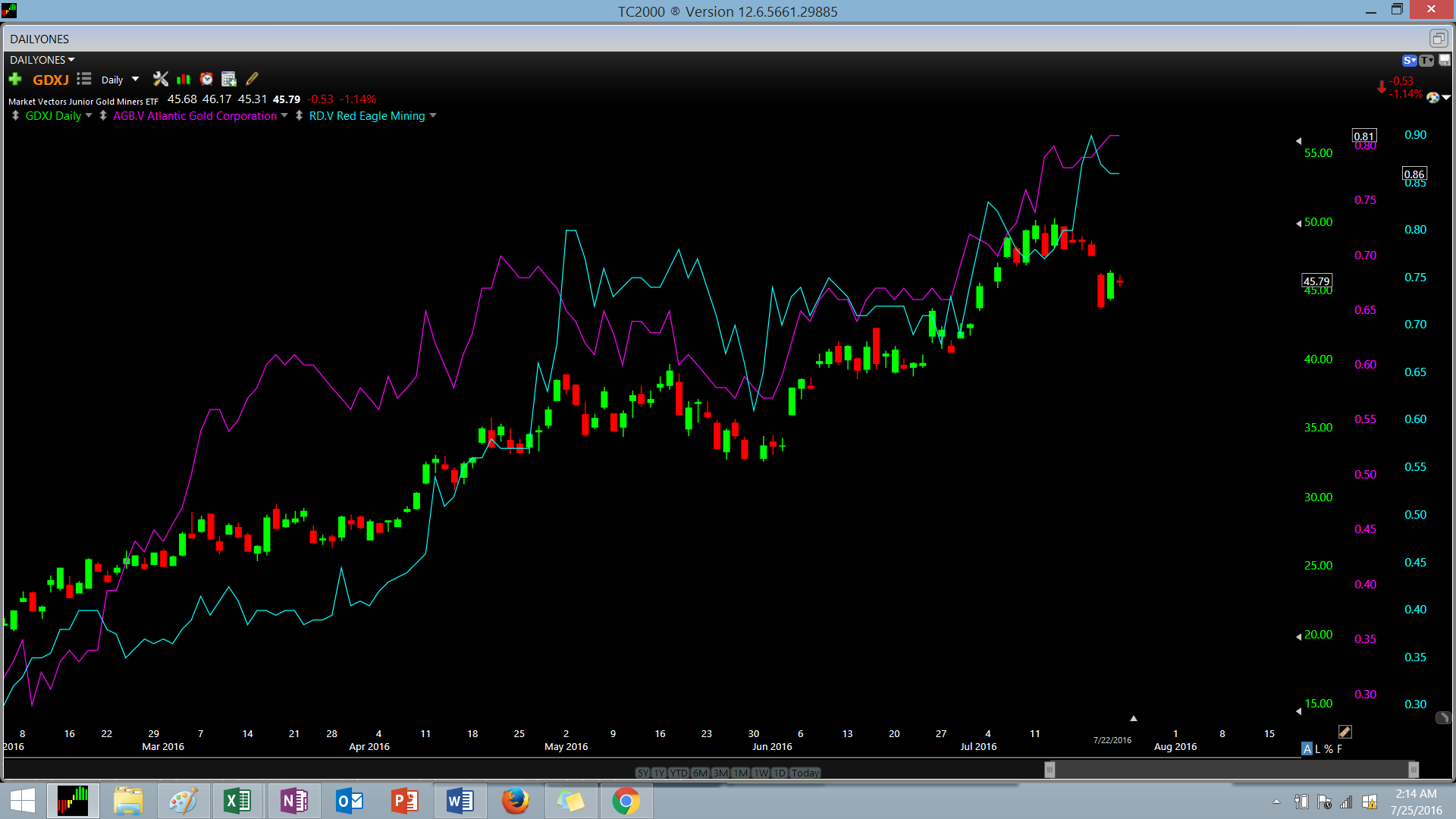
Task: Click the candlestick plot style icon
Action: point(184,79)
